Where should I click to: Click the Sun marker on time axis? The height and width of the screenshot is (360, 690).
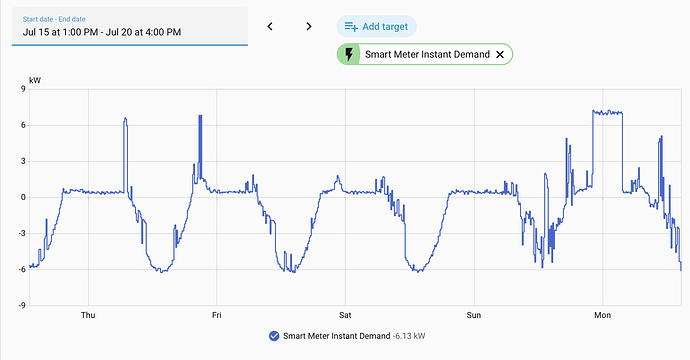coord(474,315)
